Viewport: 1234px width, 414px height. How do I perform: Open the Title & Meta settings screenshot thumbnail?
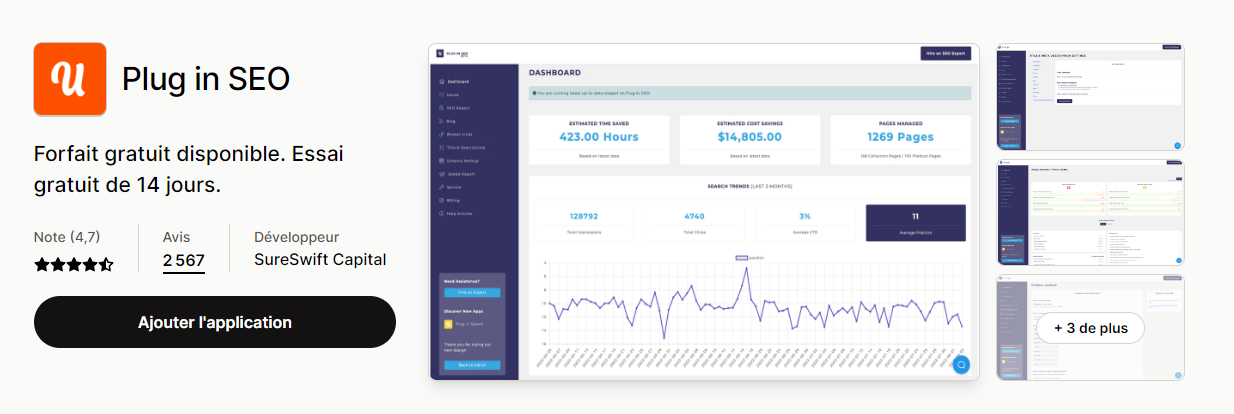coord(1090,97)
